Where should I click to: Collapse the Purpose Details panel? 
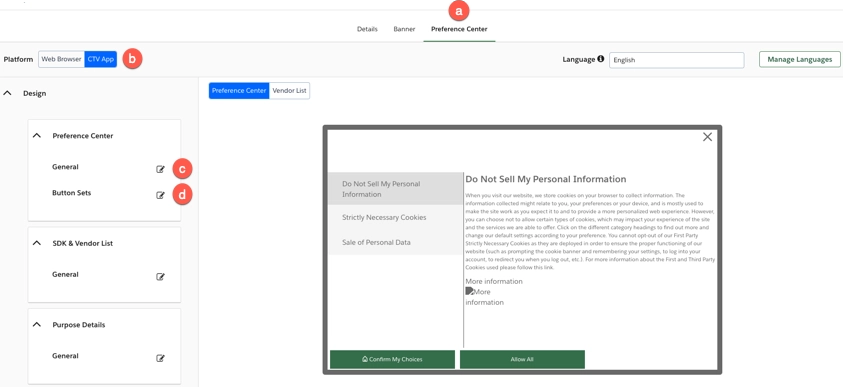tap(37, 325)
